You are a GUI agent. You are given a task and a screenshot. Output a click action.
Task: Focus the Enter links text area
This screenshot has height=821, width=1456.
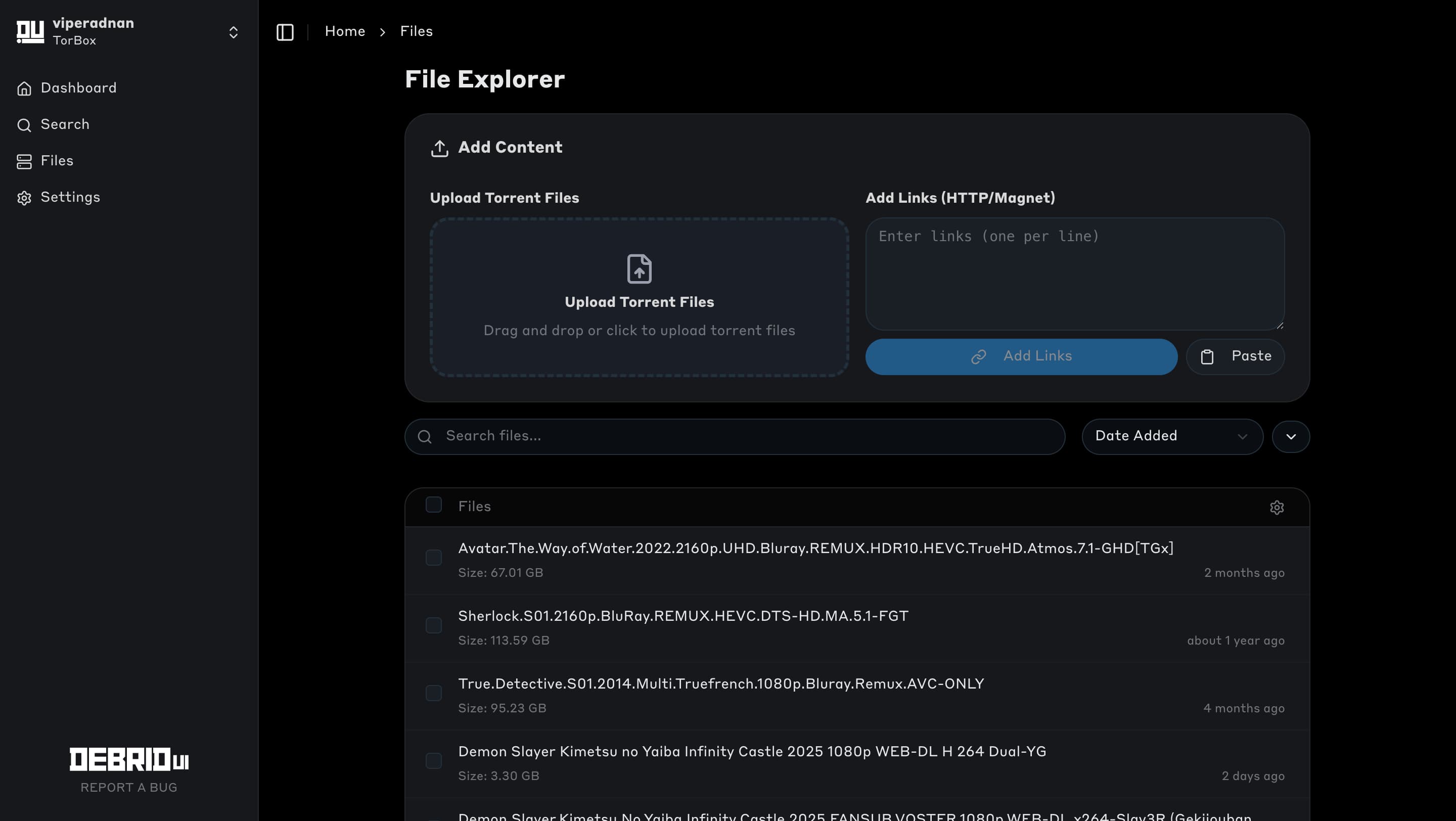coord(1074,274)
